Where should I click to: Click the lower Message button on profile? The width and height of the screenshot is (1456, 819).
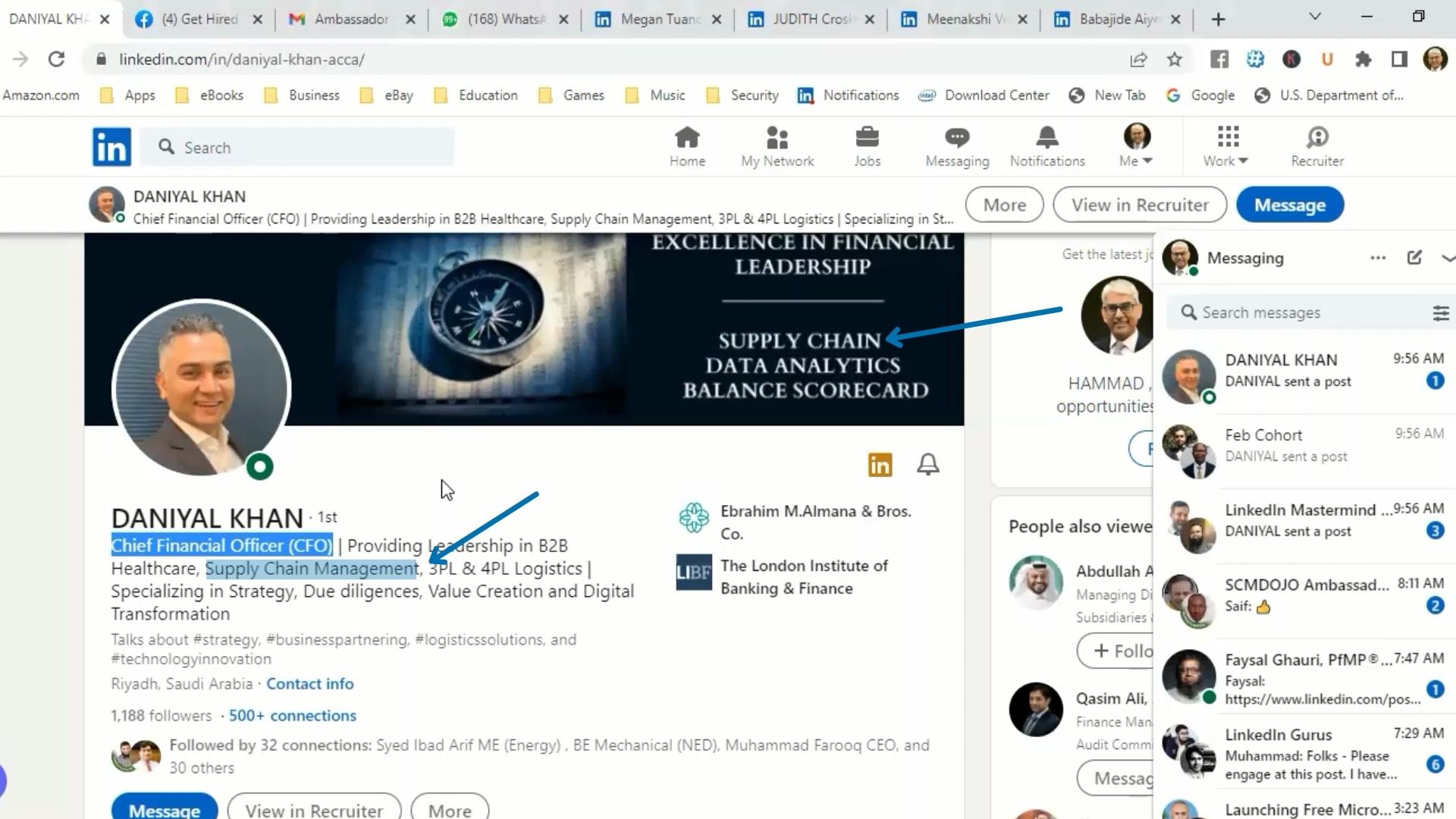(165, 808)
